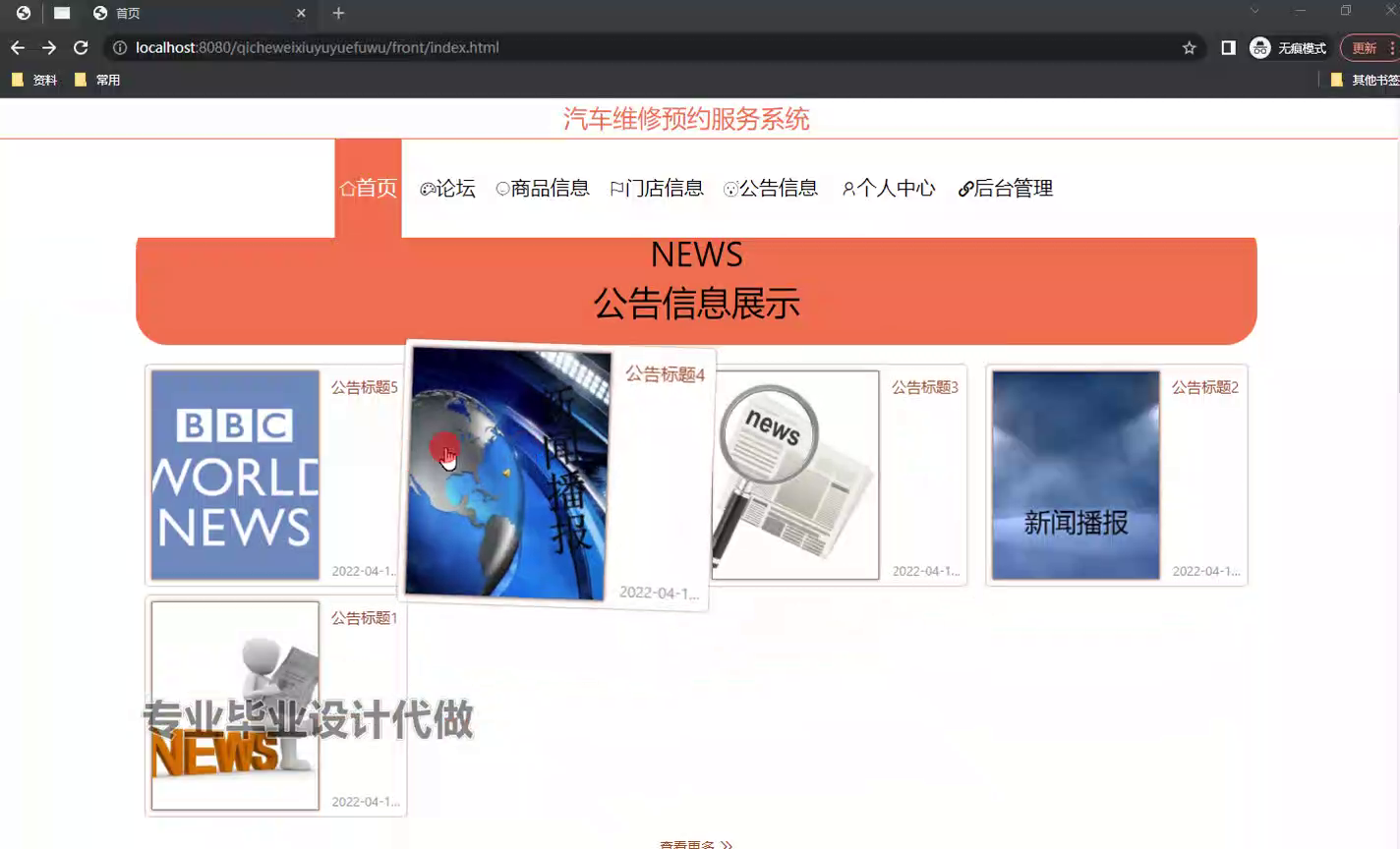Open the 首页 navigation menu item
This screenshot has width=1400, height=849.
368,188
